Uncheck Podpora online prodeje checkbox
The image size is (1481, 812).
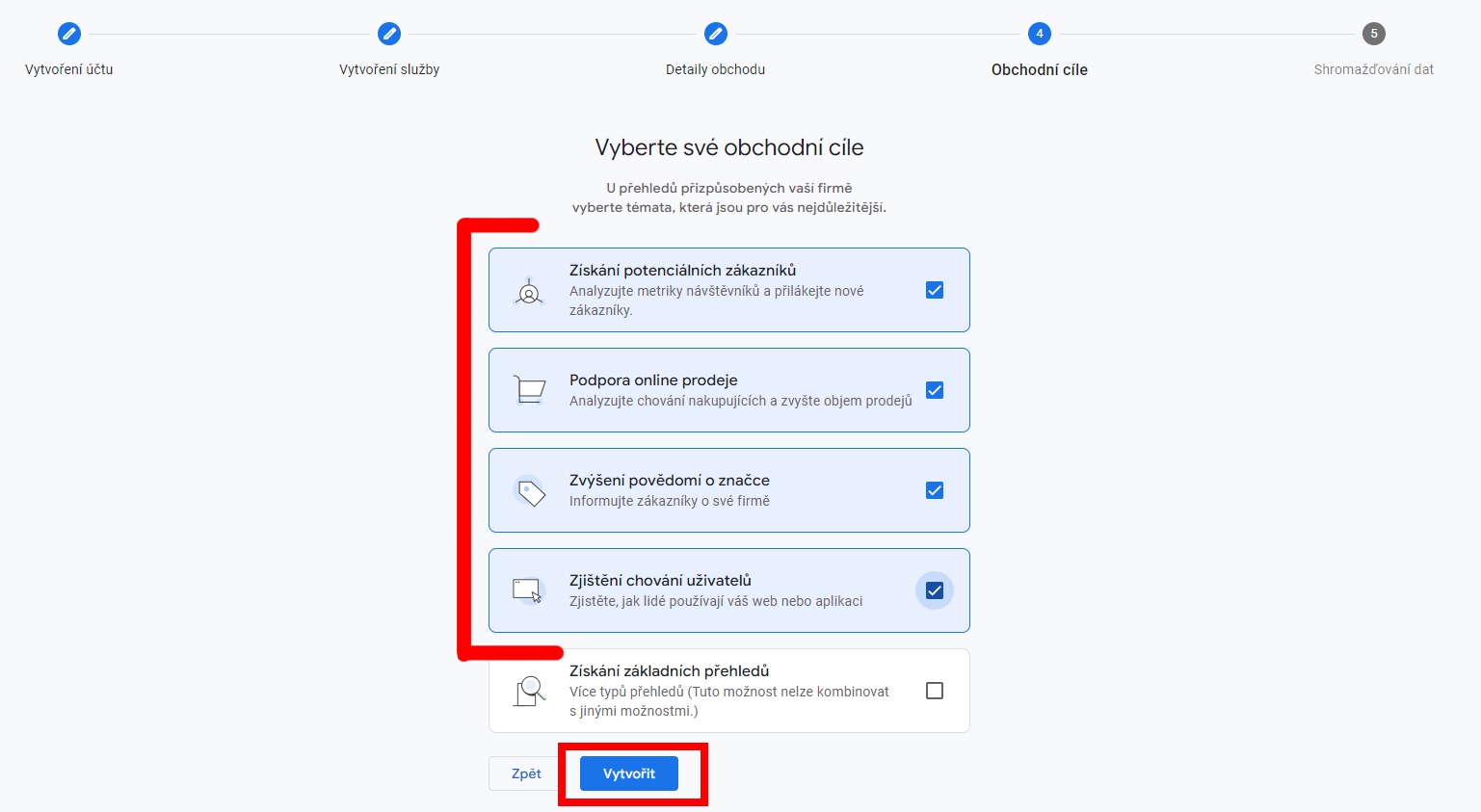click(935, 390)
